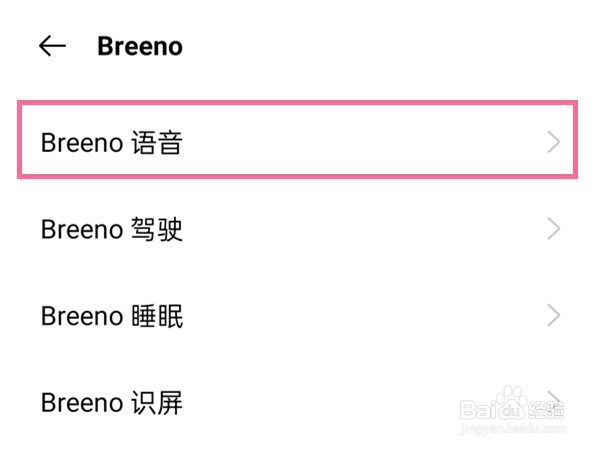Image resolution: width=600 pixels, height=450 pixels.
Task: Click the 驾驶 characters in second row
Action: coord(157,229)
